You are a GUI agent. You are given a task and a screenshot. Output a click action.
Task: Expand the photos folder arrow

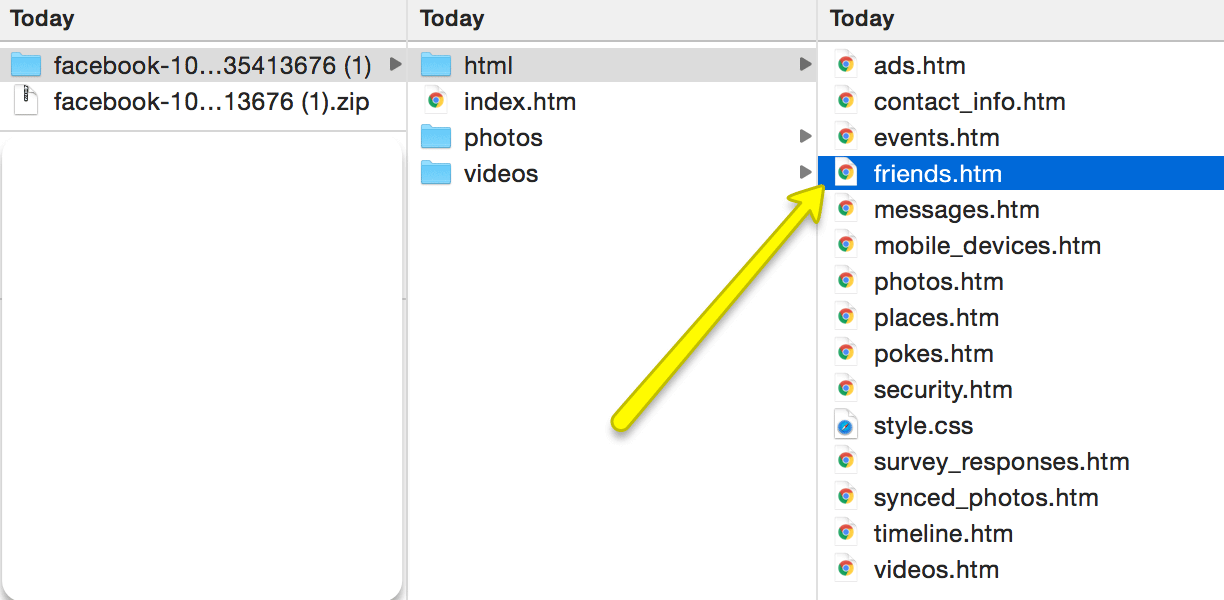(x=805, y=137)
